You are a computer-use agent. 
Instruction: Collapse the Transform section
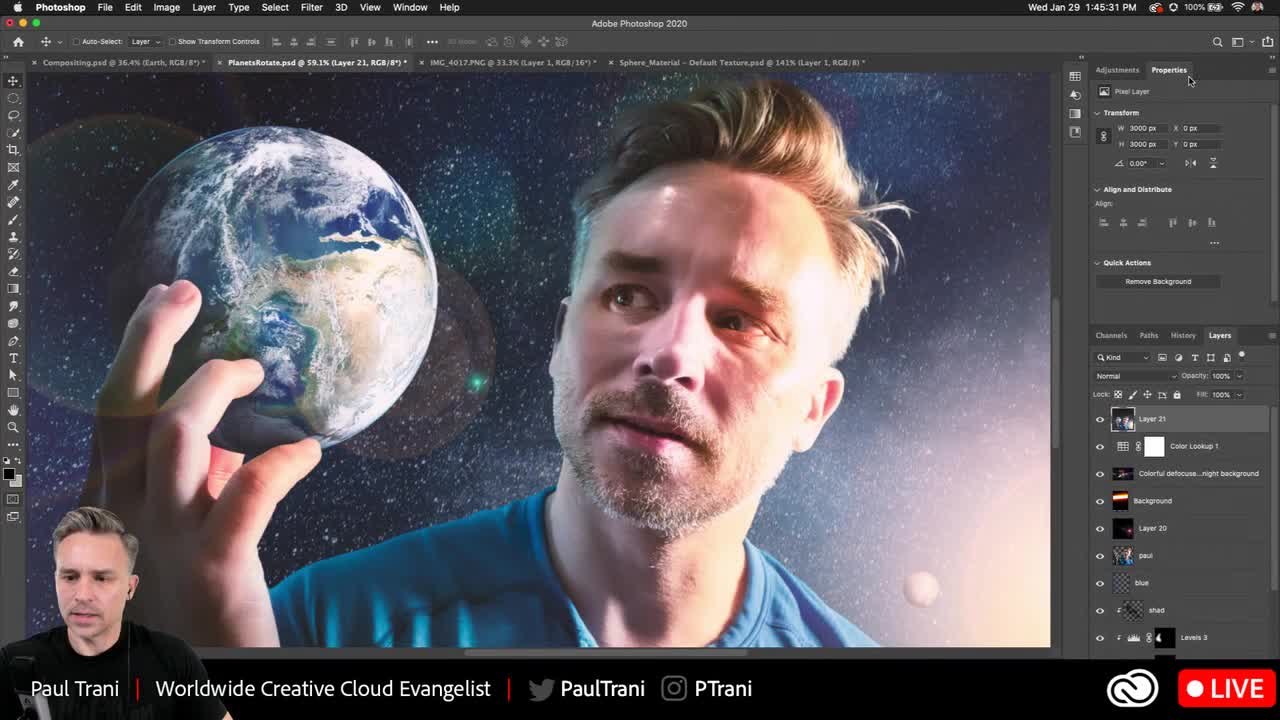[x=1097, y=113]
